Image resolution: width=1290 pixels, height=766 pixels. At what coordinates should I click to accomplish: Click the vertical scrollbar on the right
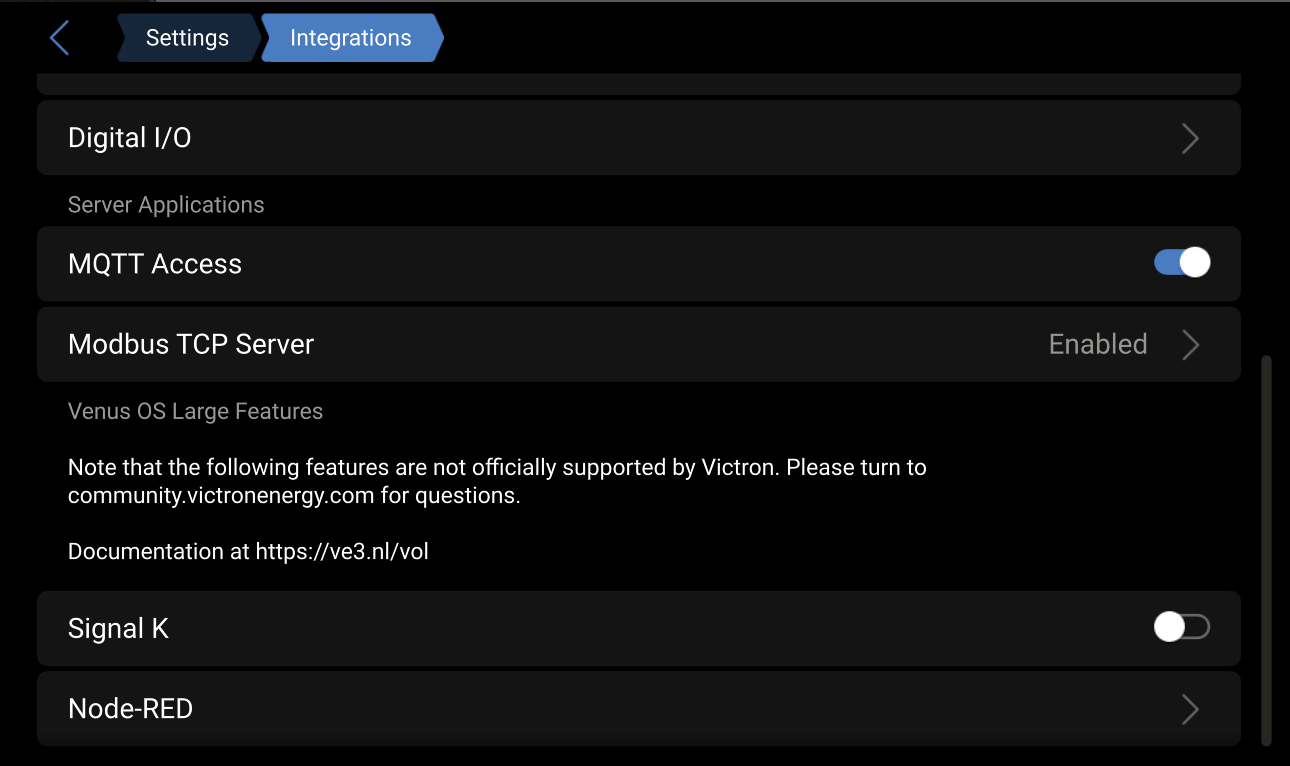pos(1267,548)
